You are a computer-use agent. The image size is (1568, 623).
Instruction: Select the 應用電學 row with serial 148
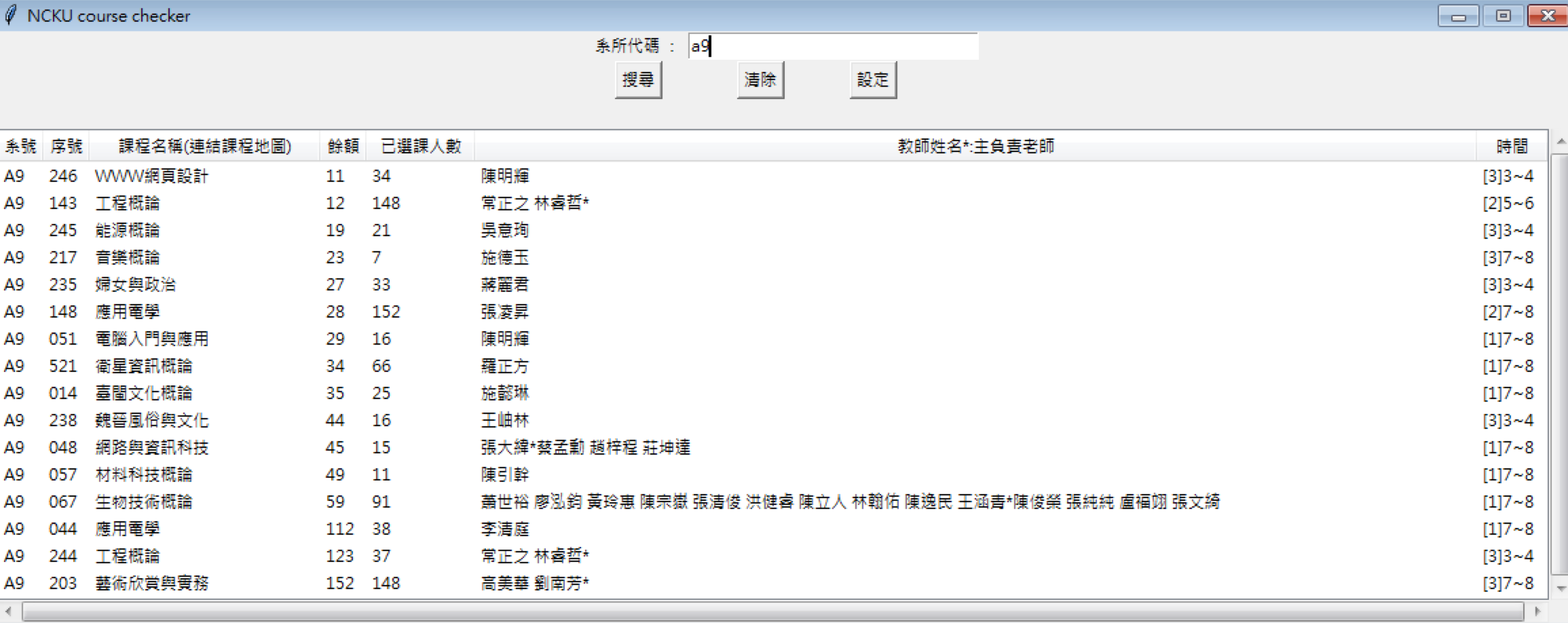pos(774,311)
